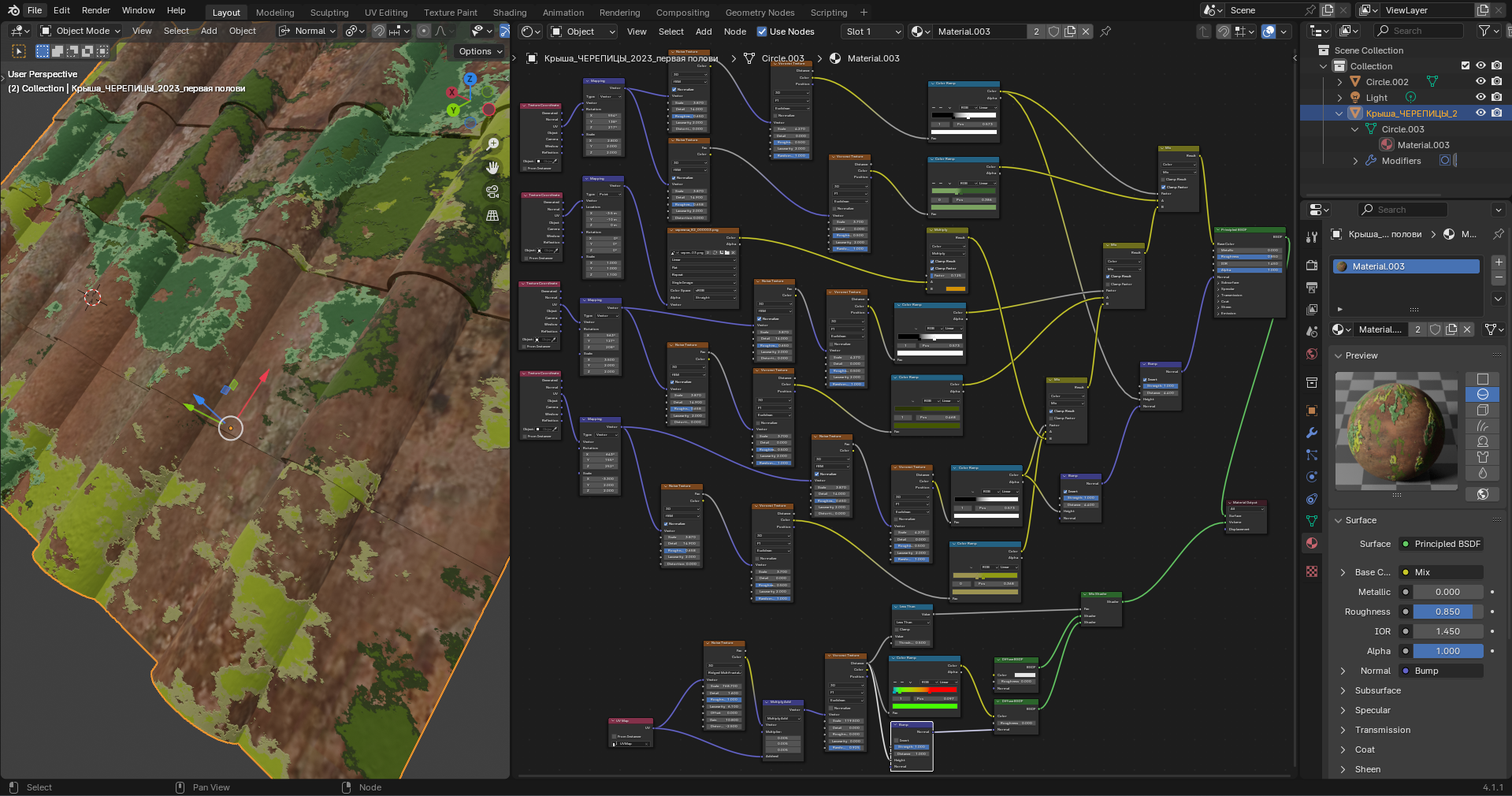The image size is (1512, 796).
Task: Expand Modifiers in the outliner
Action: 1355,161
